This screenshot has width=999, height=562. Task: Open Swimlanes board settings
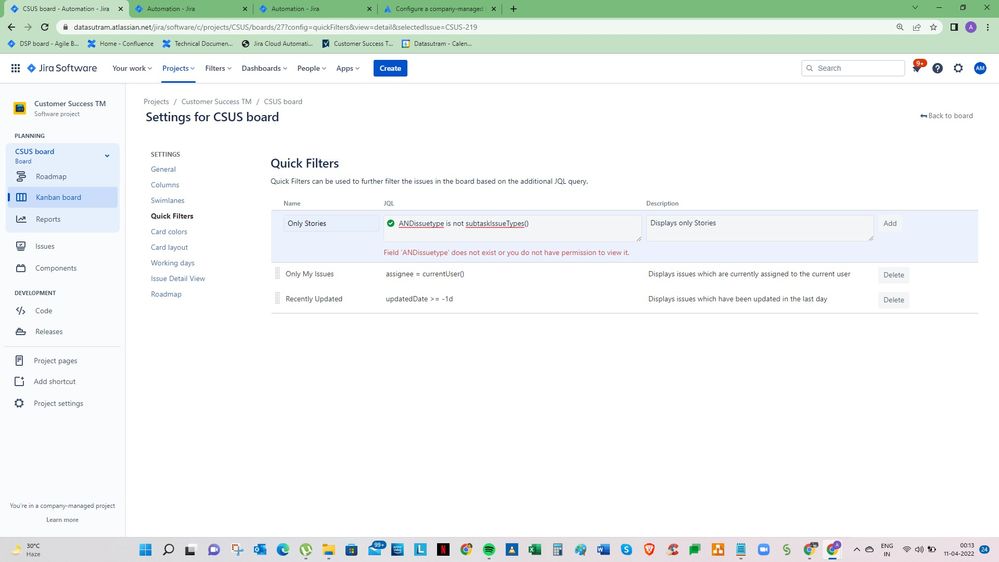tap(168, 201)
